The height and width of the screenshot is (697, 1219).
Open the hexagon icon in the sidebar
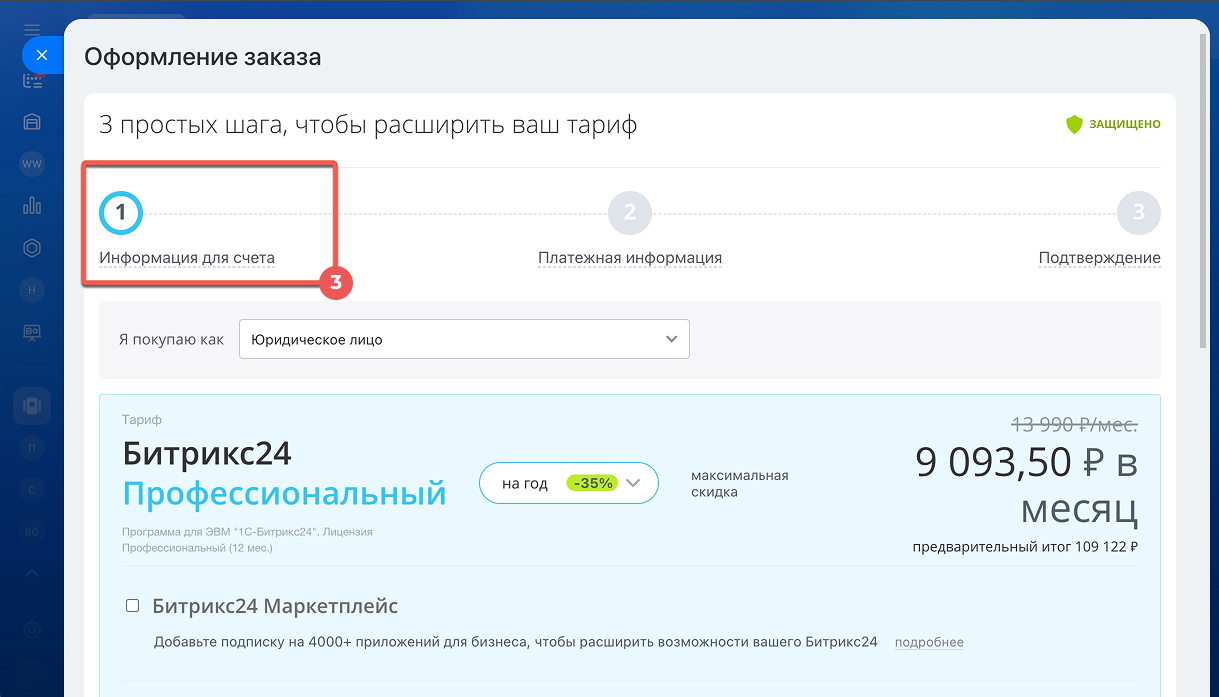point(32,248)
